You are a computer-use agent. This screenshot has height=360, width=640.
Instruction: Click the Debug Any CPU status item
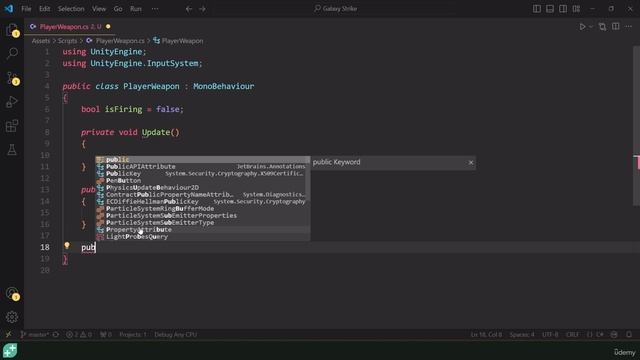point(176,335)
